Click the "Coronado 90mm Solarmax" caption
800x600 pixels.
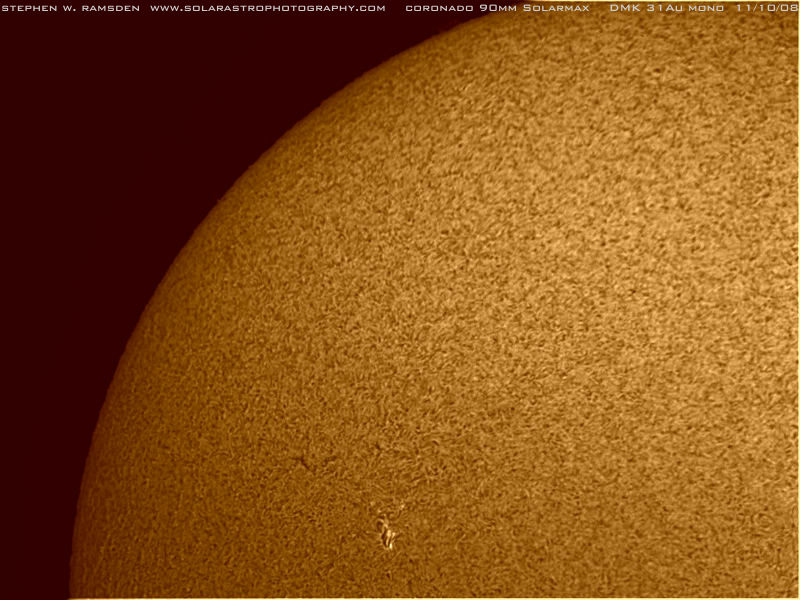(x=497, y=8)
